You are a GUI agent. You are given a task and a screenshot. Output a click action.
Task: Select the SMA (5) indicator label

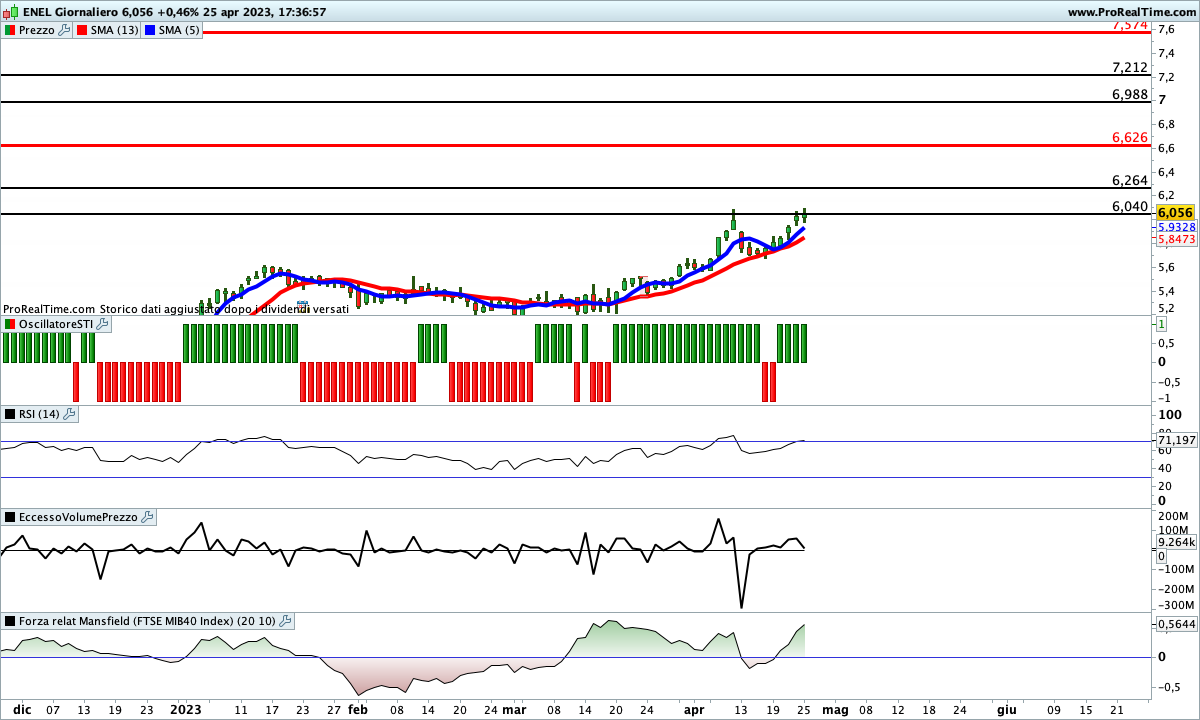180,30
